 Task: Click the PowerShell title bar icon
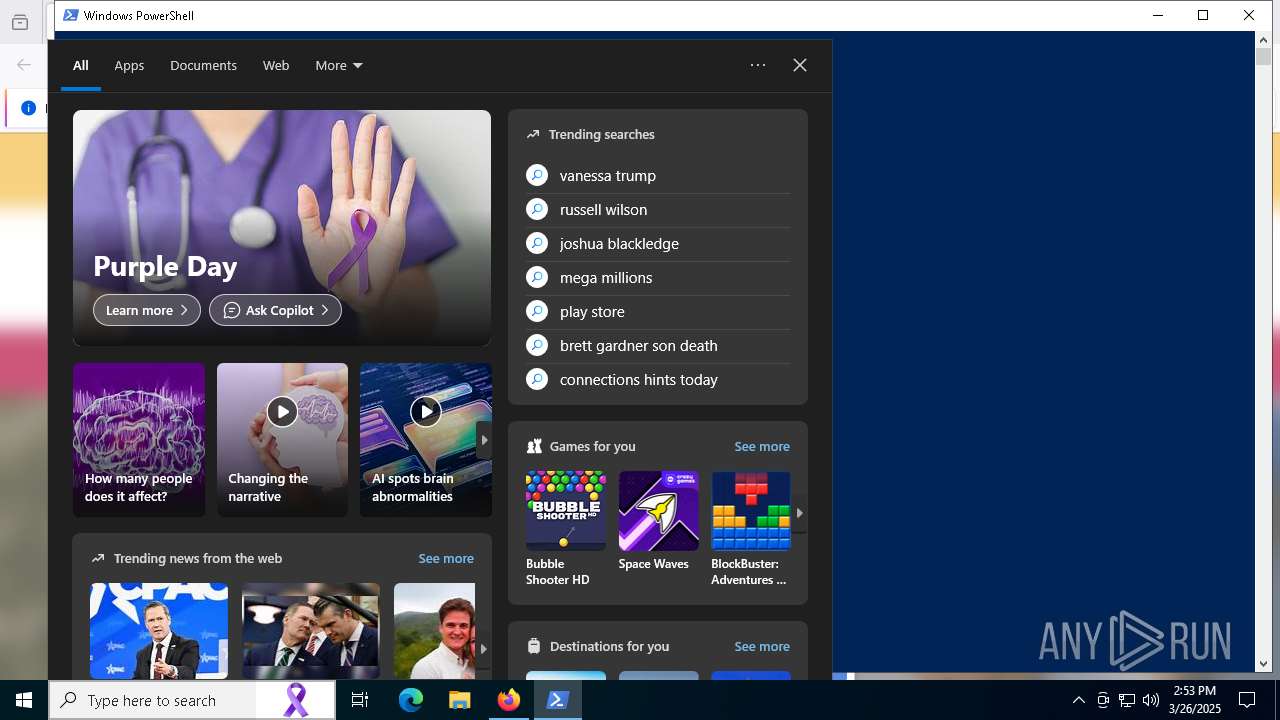[70, 15]
